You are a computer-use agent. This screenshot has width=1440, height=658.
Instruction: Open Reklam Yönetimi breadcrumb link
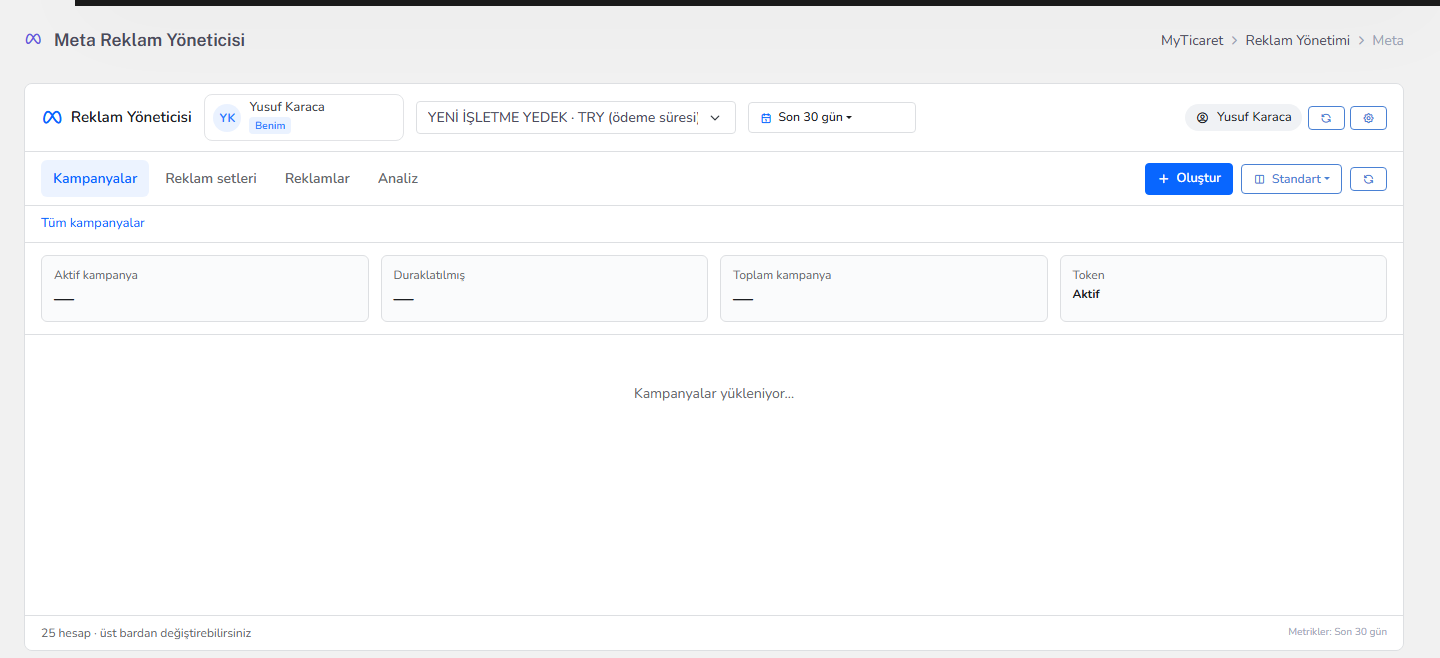click(x=1298, y=40)
